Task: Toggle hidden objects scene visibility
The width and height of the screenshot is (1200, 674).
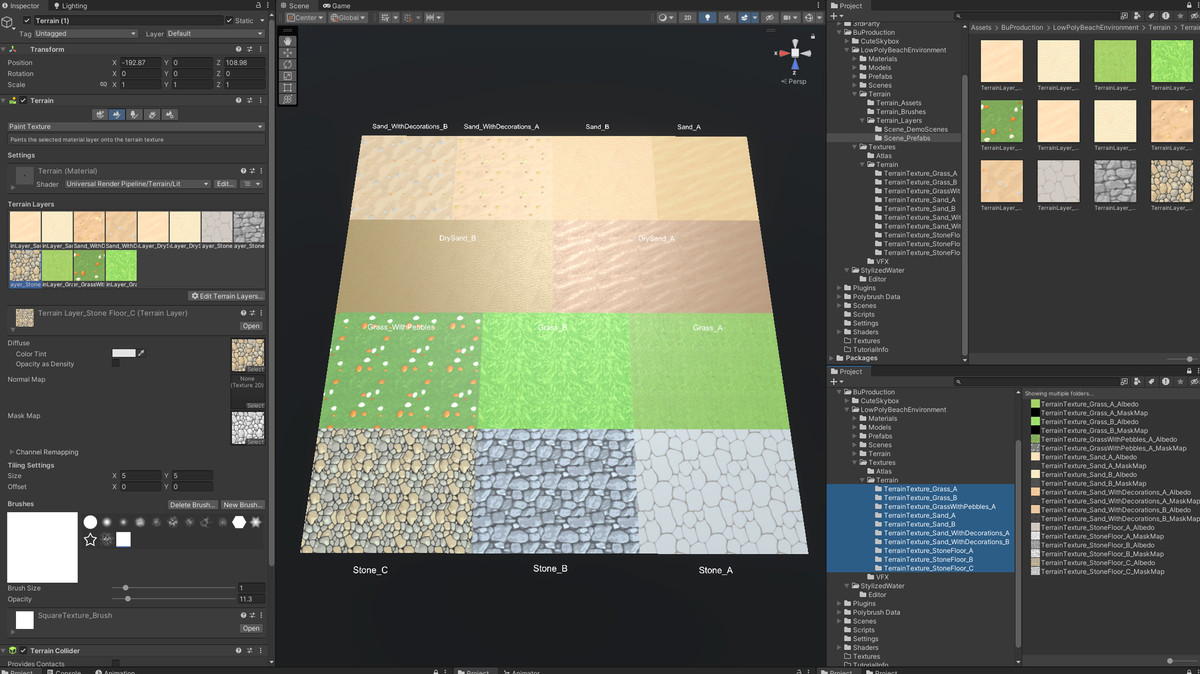Action: 769,18
